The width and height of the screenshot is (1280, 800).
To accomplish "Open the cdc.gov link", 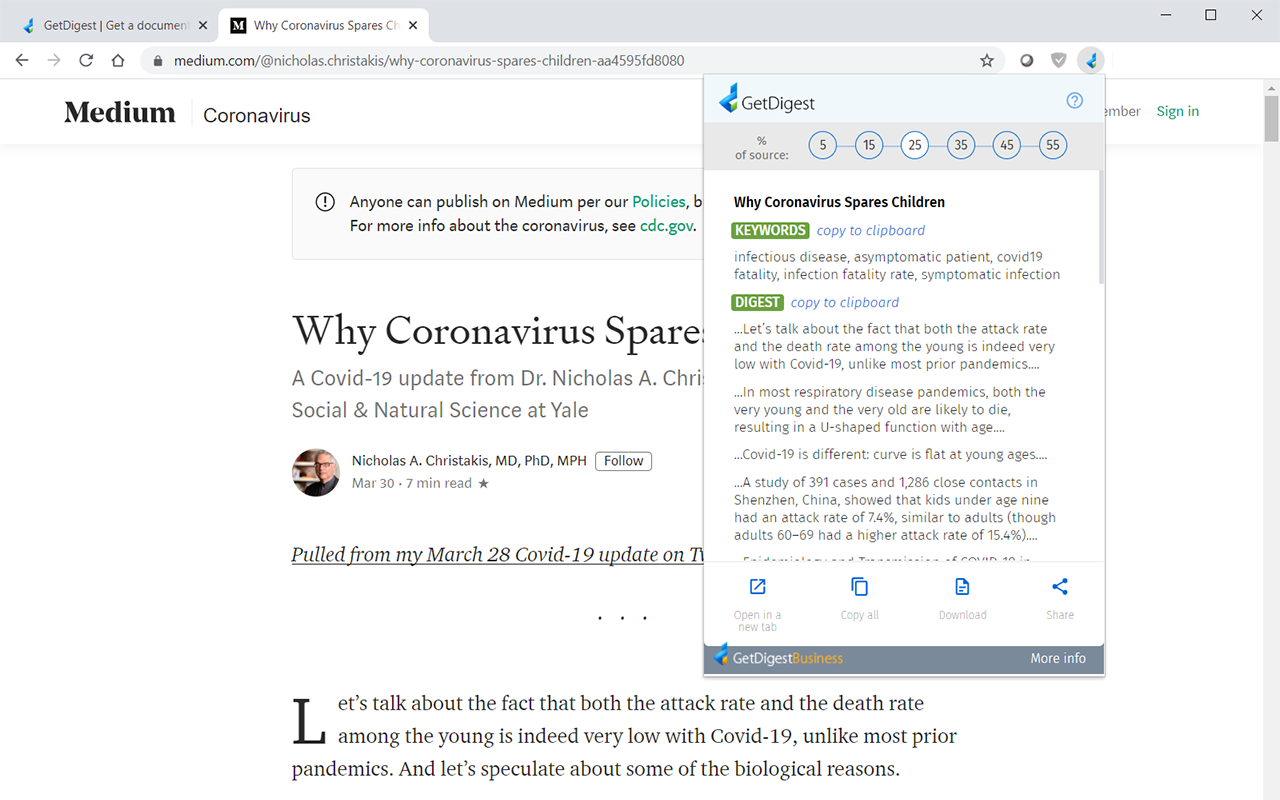I will tap(666, 225).
